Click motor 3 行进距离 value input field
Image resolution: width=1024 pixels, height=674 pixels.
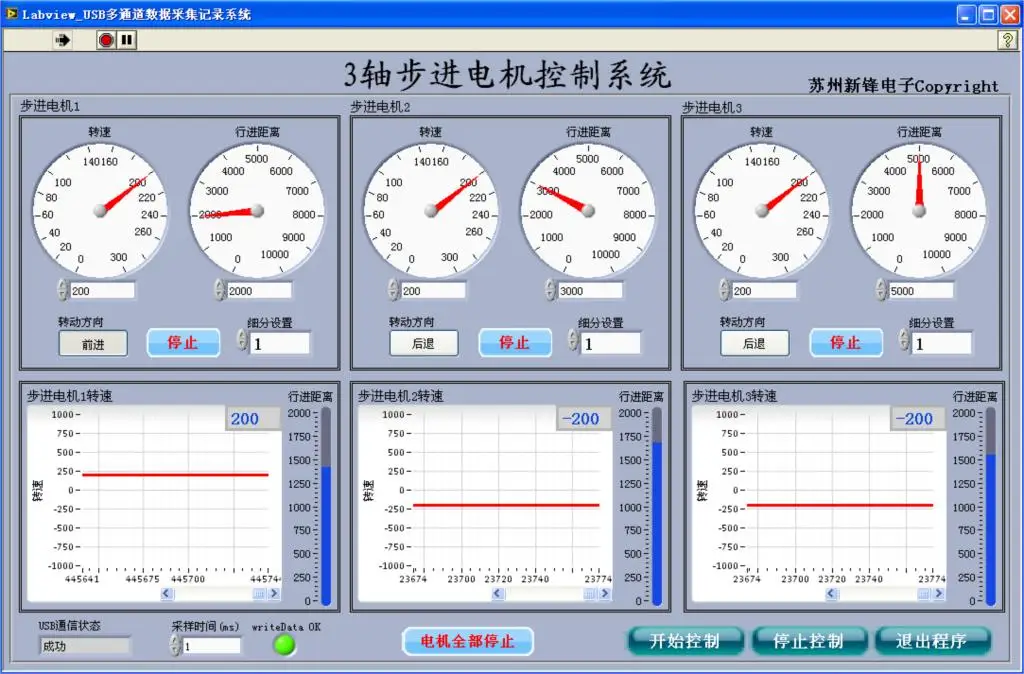tap(920, 291)
